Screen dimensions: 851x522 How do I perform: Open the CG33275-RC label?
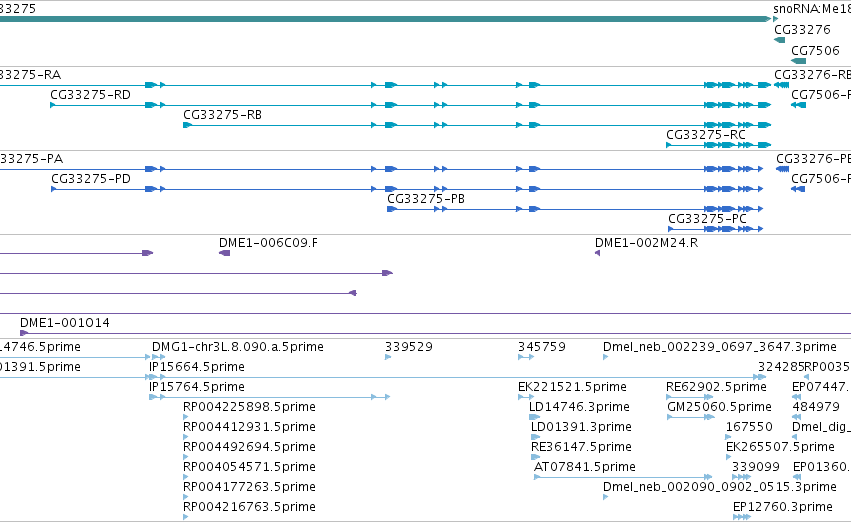coord(706,135)
